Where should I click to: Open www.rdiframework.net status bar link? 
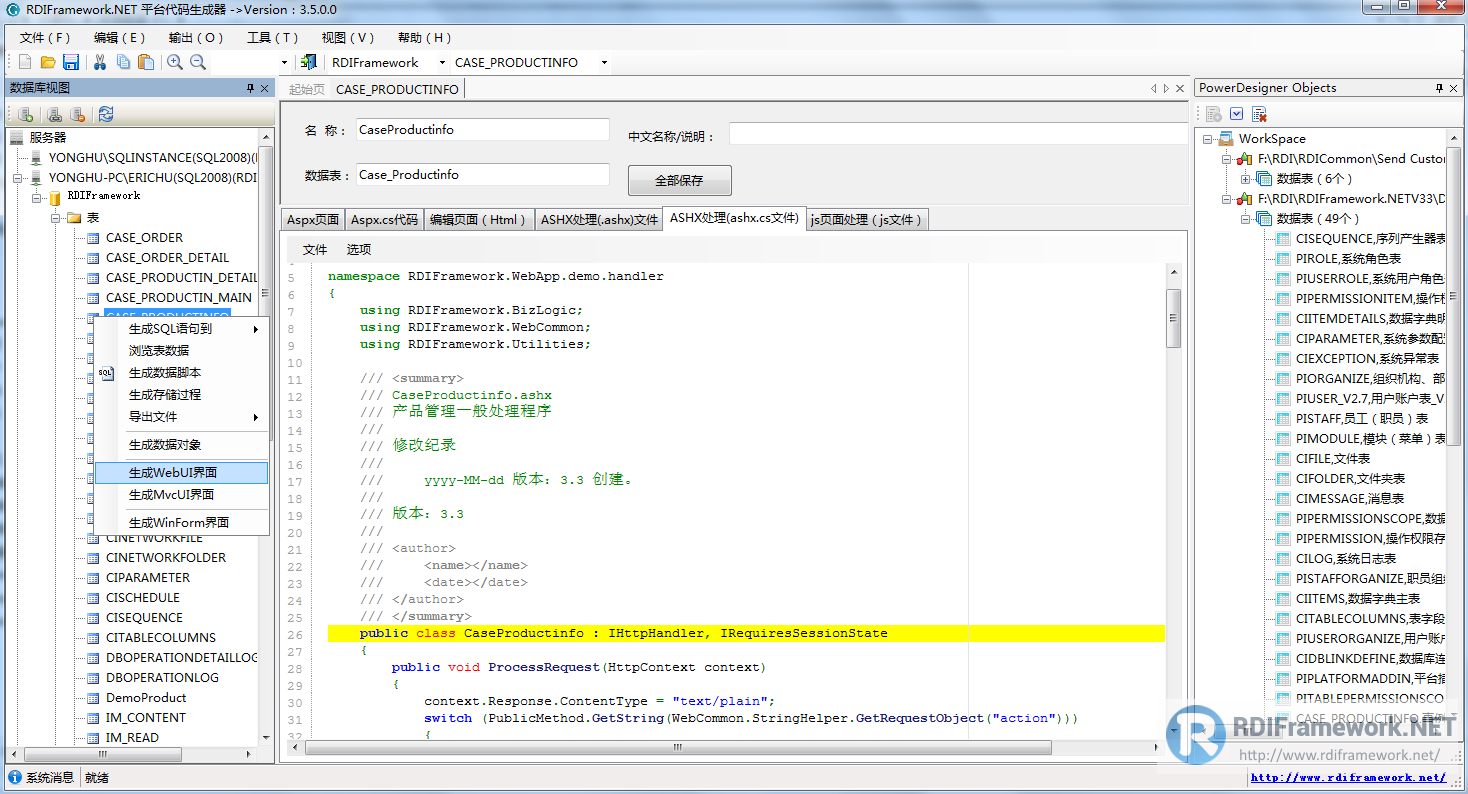[x=1348, y=777]
